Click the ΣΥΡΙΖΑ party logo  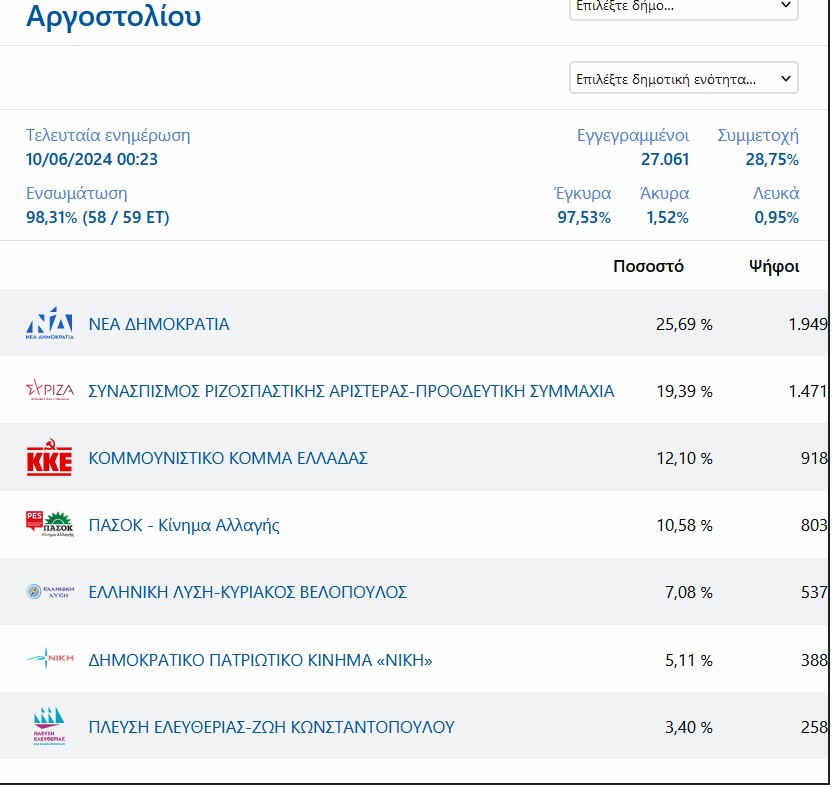click(49, 390)
